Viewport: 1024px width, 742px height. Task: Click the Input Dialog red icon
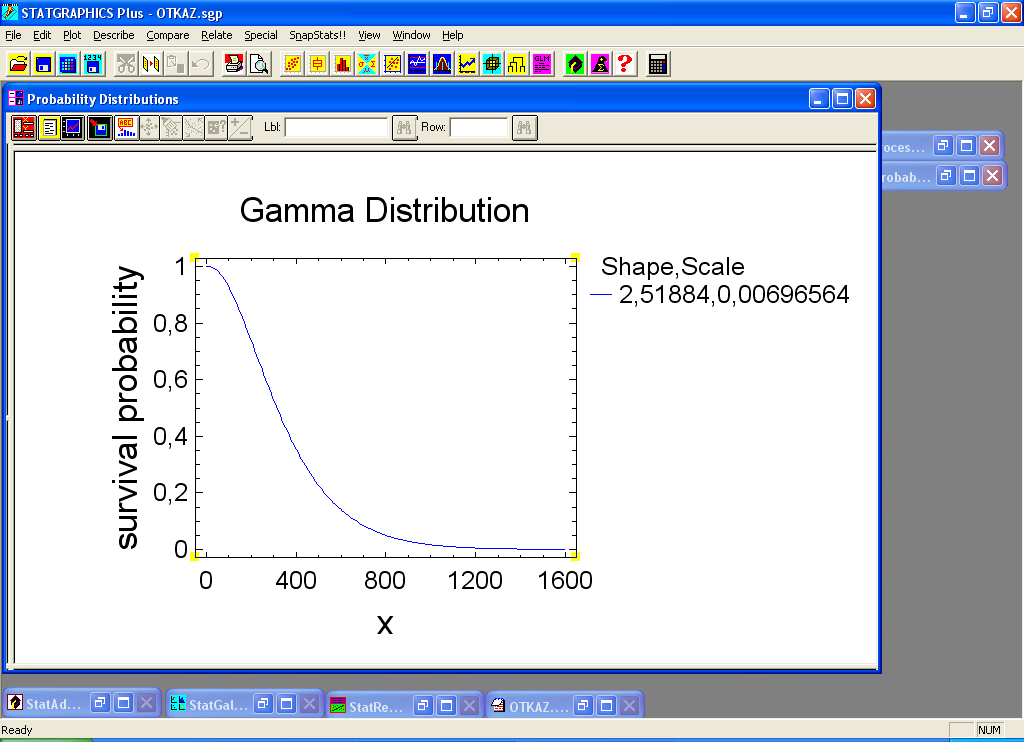coord(24,127)
